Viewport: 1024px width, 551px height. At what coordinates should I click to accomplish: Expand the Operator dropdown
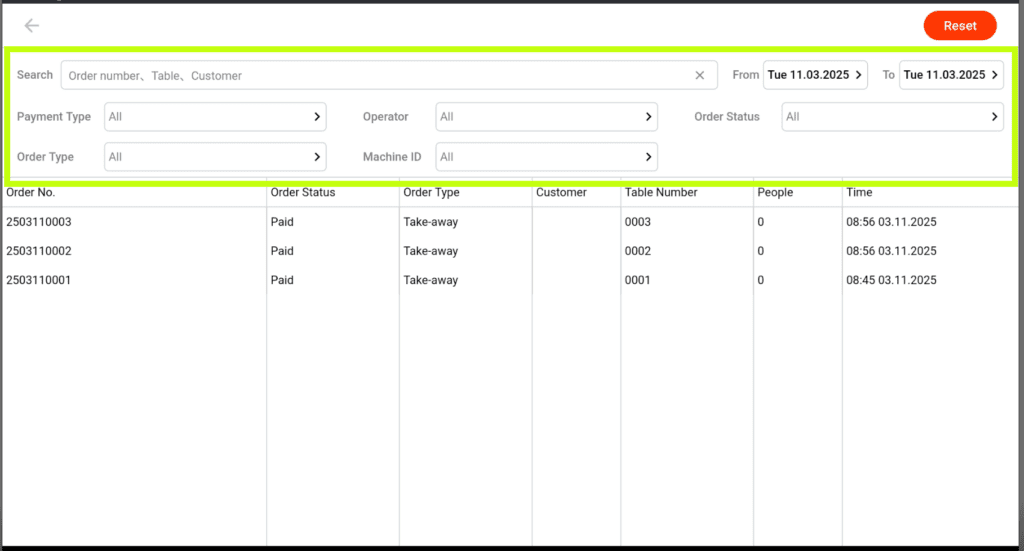click(546, 117)
